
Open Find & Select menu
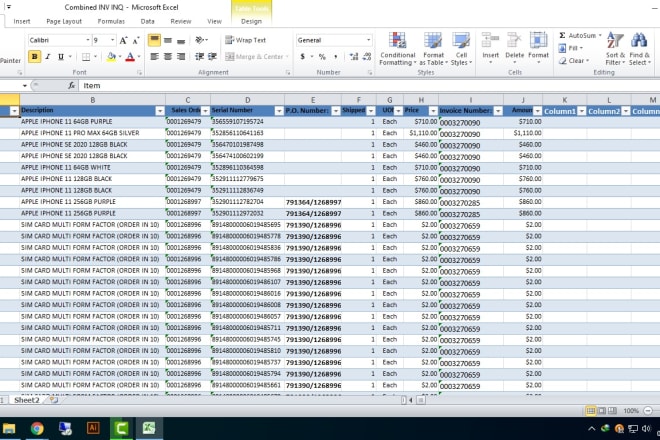639,49
